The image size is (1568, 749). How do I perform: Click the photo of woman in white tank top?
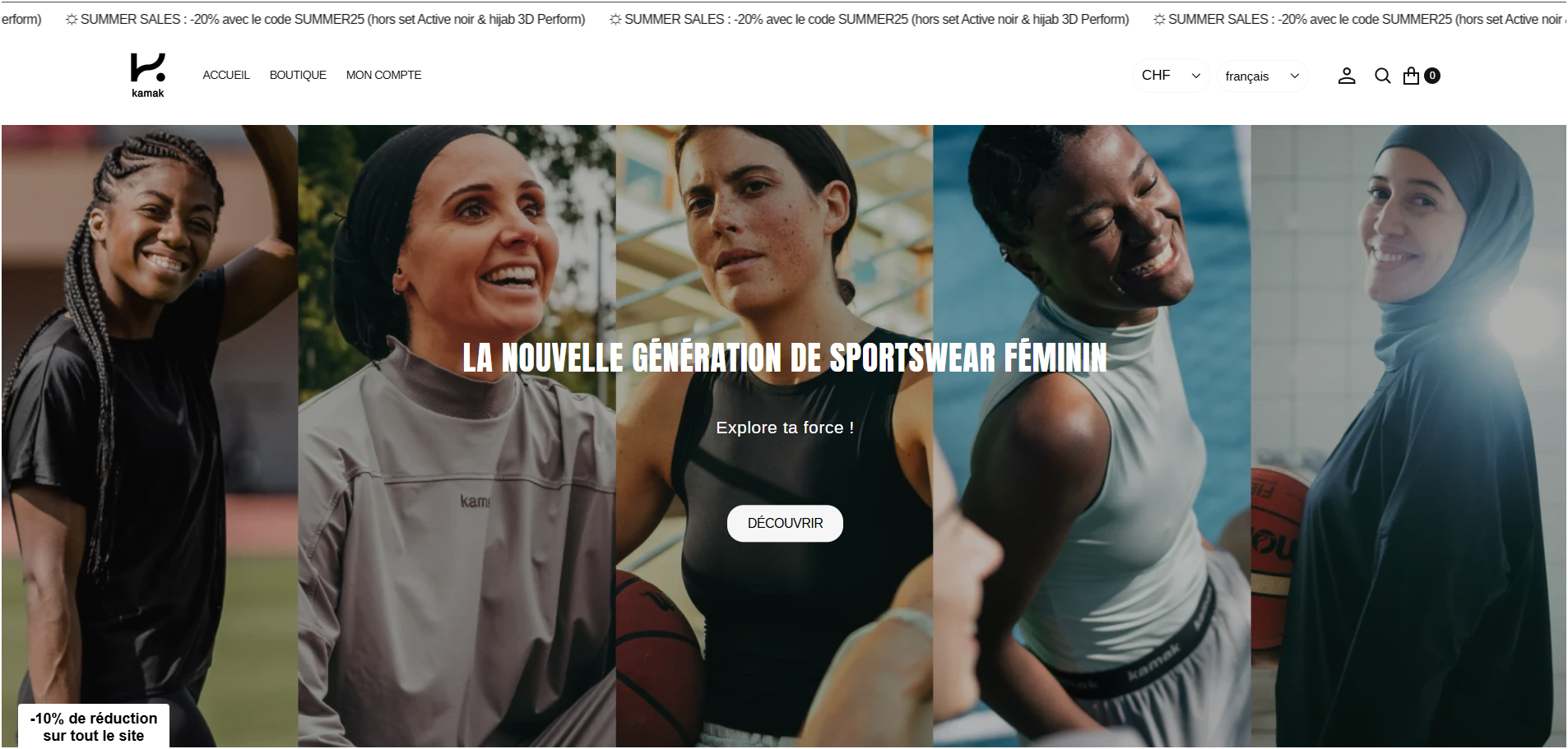[1092, 436]
